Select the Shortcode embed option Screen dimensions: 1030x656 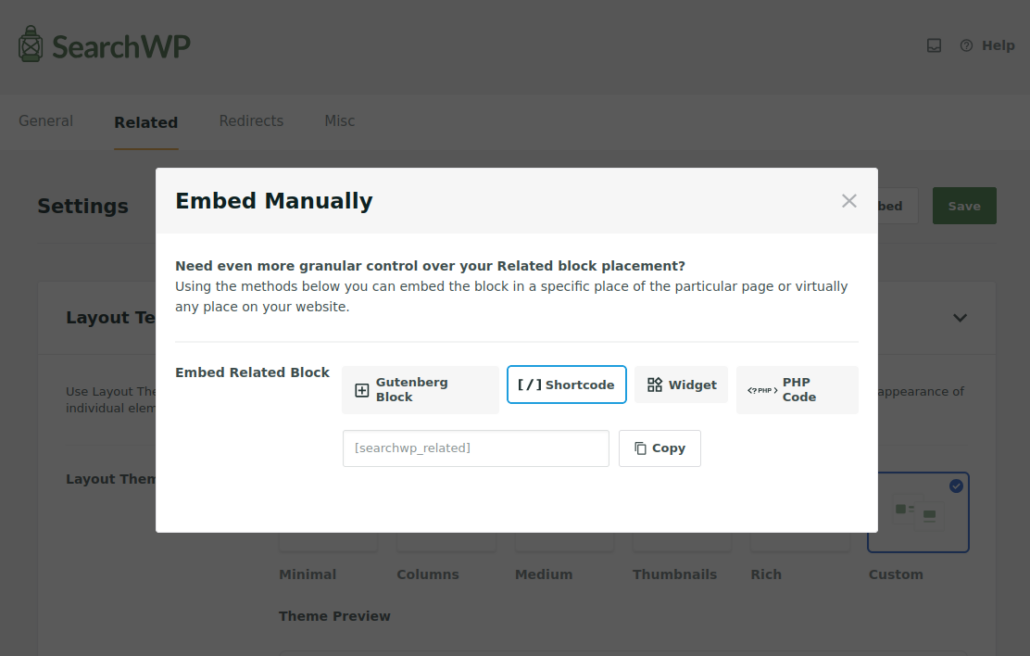[x=566, y=385]
